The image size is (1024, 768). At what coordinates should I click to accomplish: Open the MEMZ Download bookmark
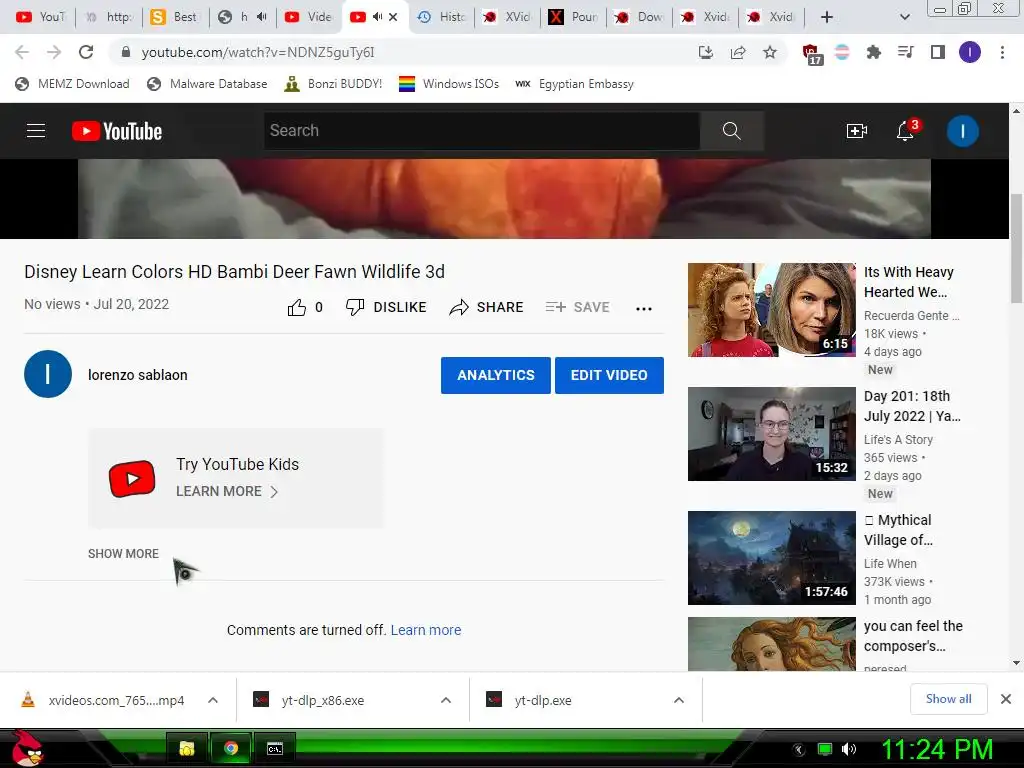72,84
